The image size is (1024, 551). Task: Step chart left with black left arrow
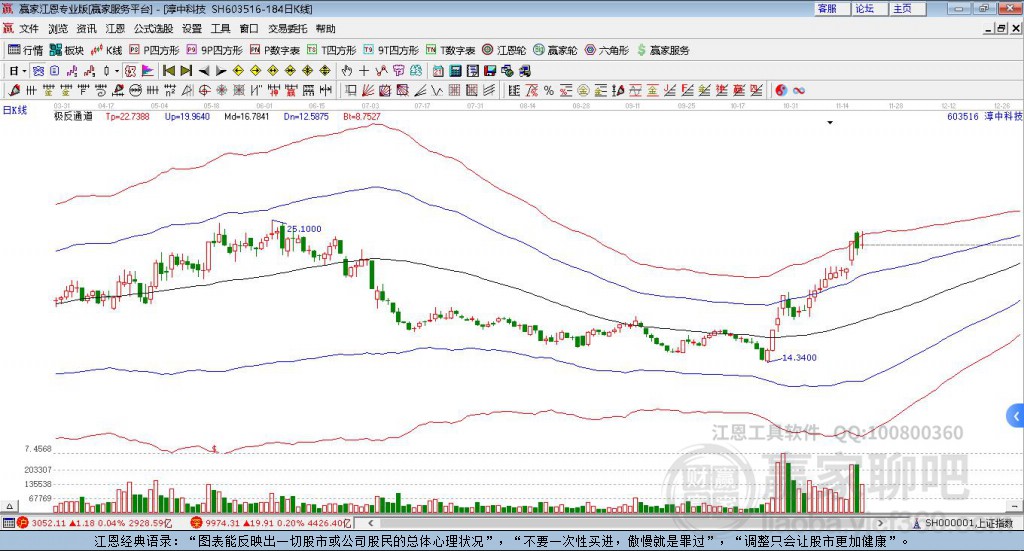pyautogui.click(x=204, y=71)
